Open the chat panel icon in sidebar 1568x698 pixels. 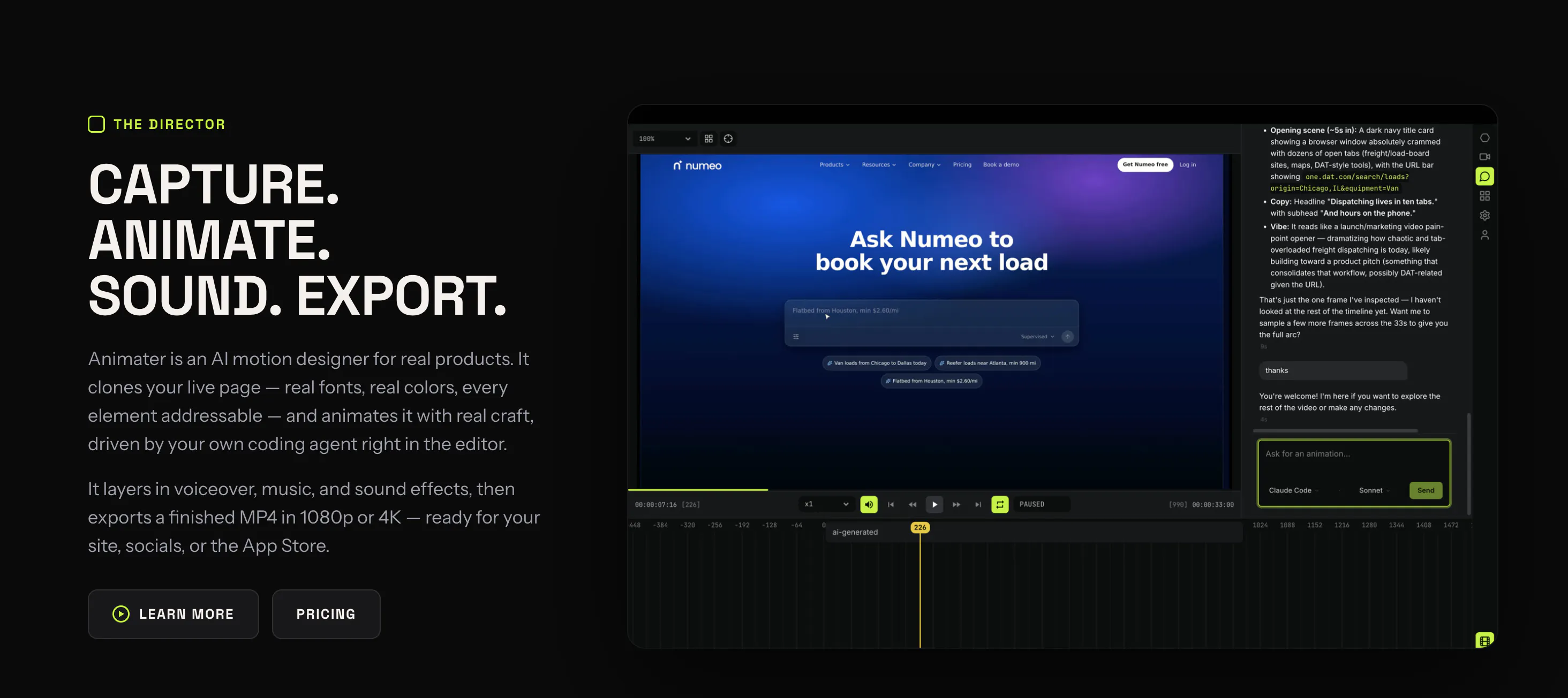click(1484, 177)
